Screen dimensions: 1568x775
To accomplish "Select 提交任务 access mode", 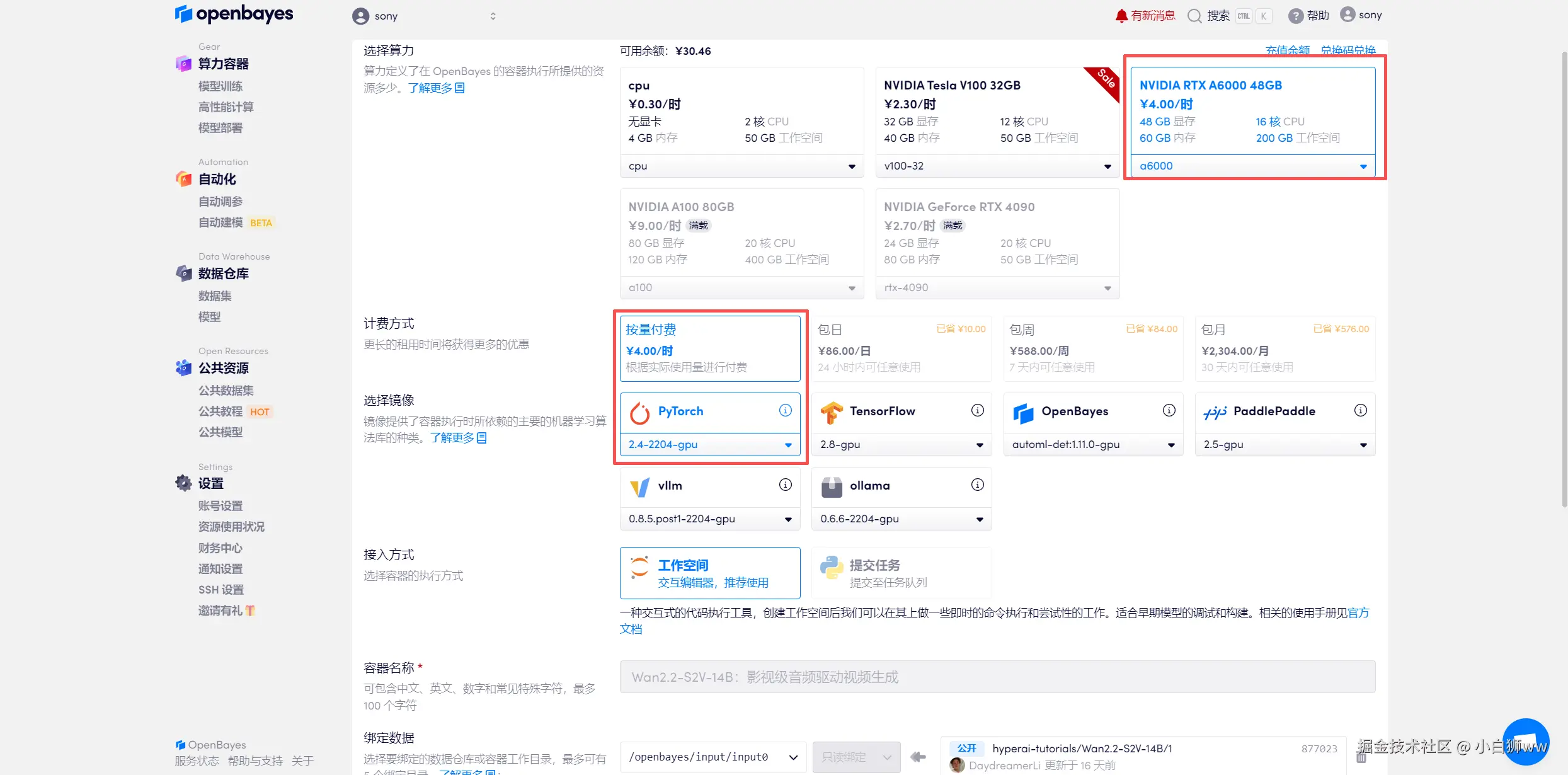I will coord(901,573).
